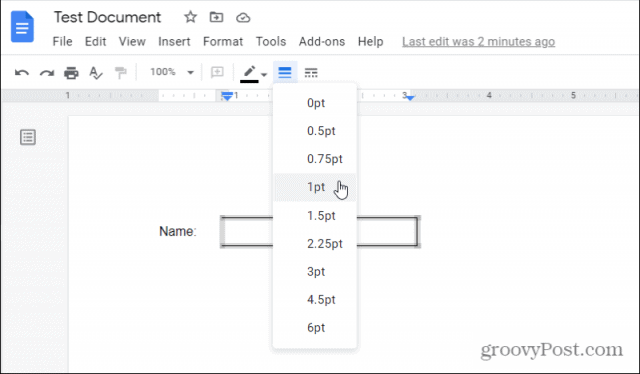Click inside the table cell beside Name
The image size is (640, 374).
[247, 232]
